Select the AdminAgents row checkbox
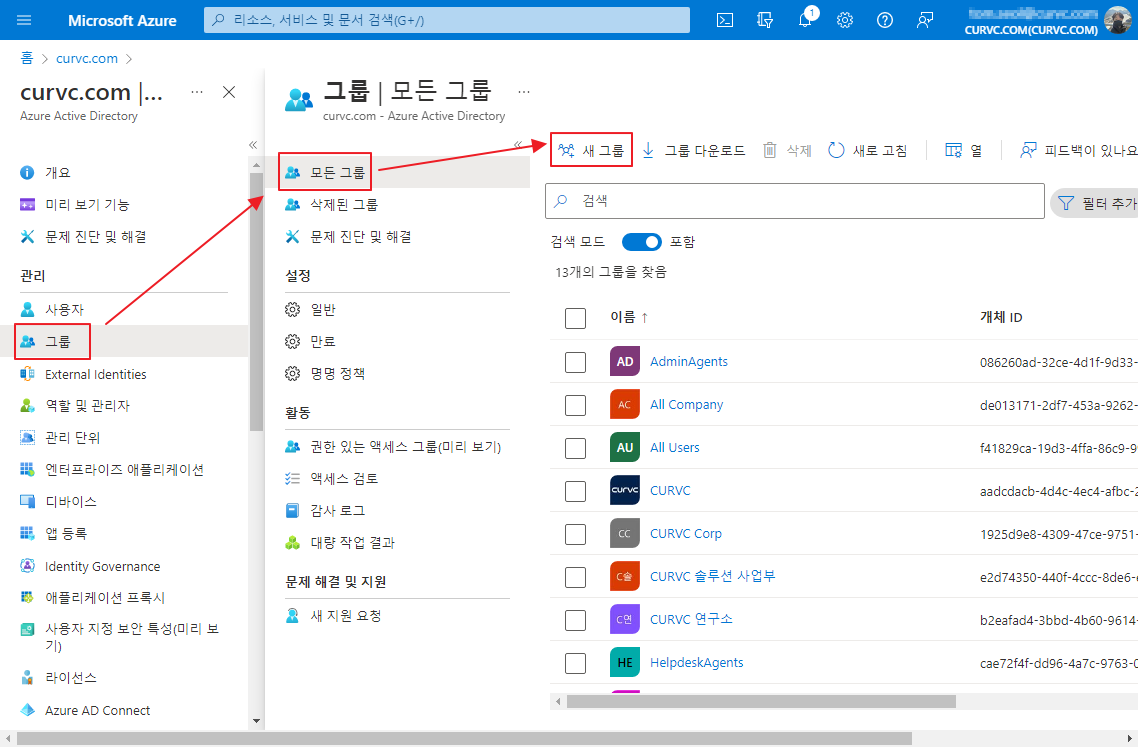Viewport: 1138px width, 747px height. (576, 362)
